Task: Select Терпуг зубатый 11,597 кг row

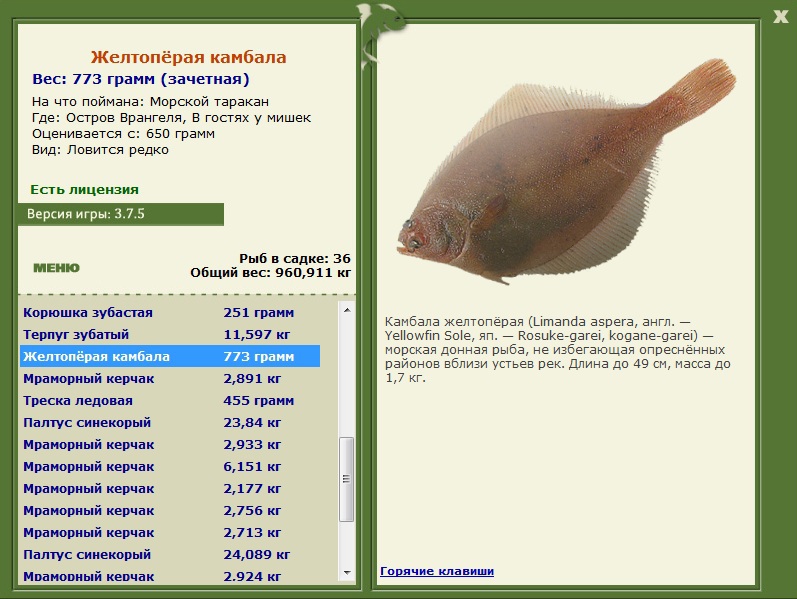Action: click(x=170, y=334)
